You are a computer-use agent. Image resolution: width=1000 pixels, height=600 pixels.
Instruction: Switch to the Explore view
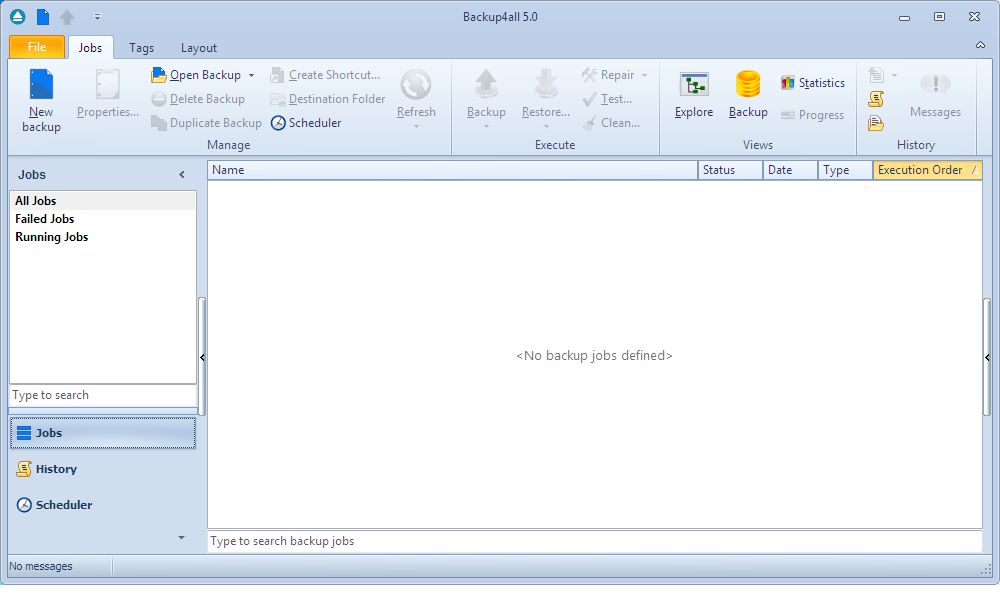pos(694,96)
